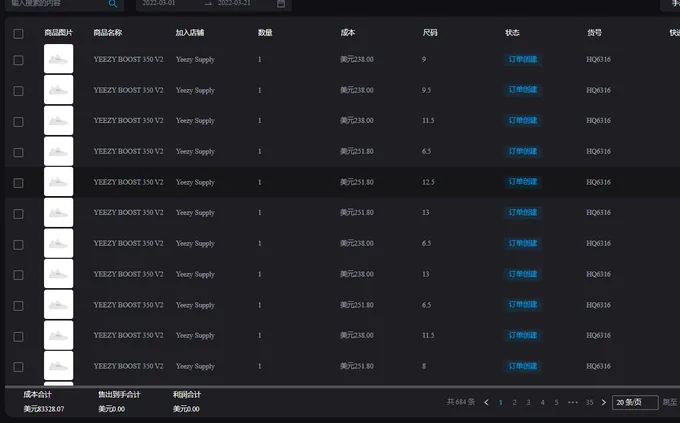This screenshot has height=423, width=680.
Task: Click the 加入店铺 column header
Action: pos(190,33)
